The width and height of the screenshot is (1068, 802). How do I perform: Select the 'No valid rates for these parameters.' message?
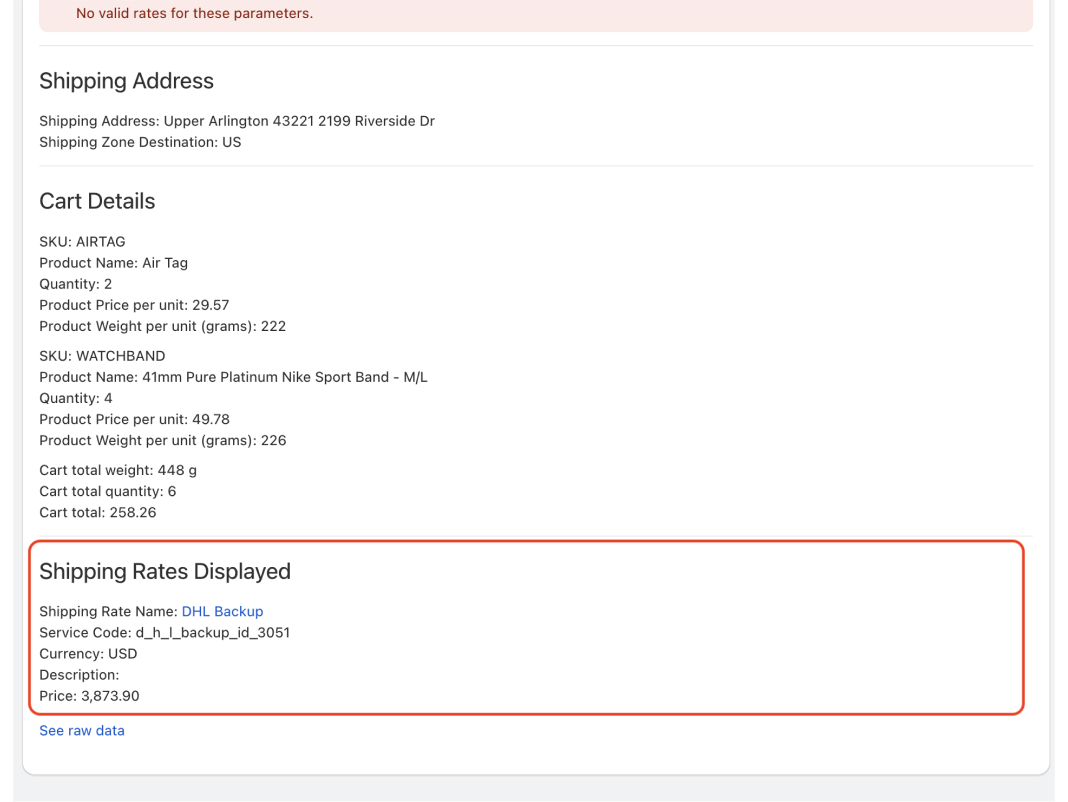(x=195, y=14)
